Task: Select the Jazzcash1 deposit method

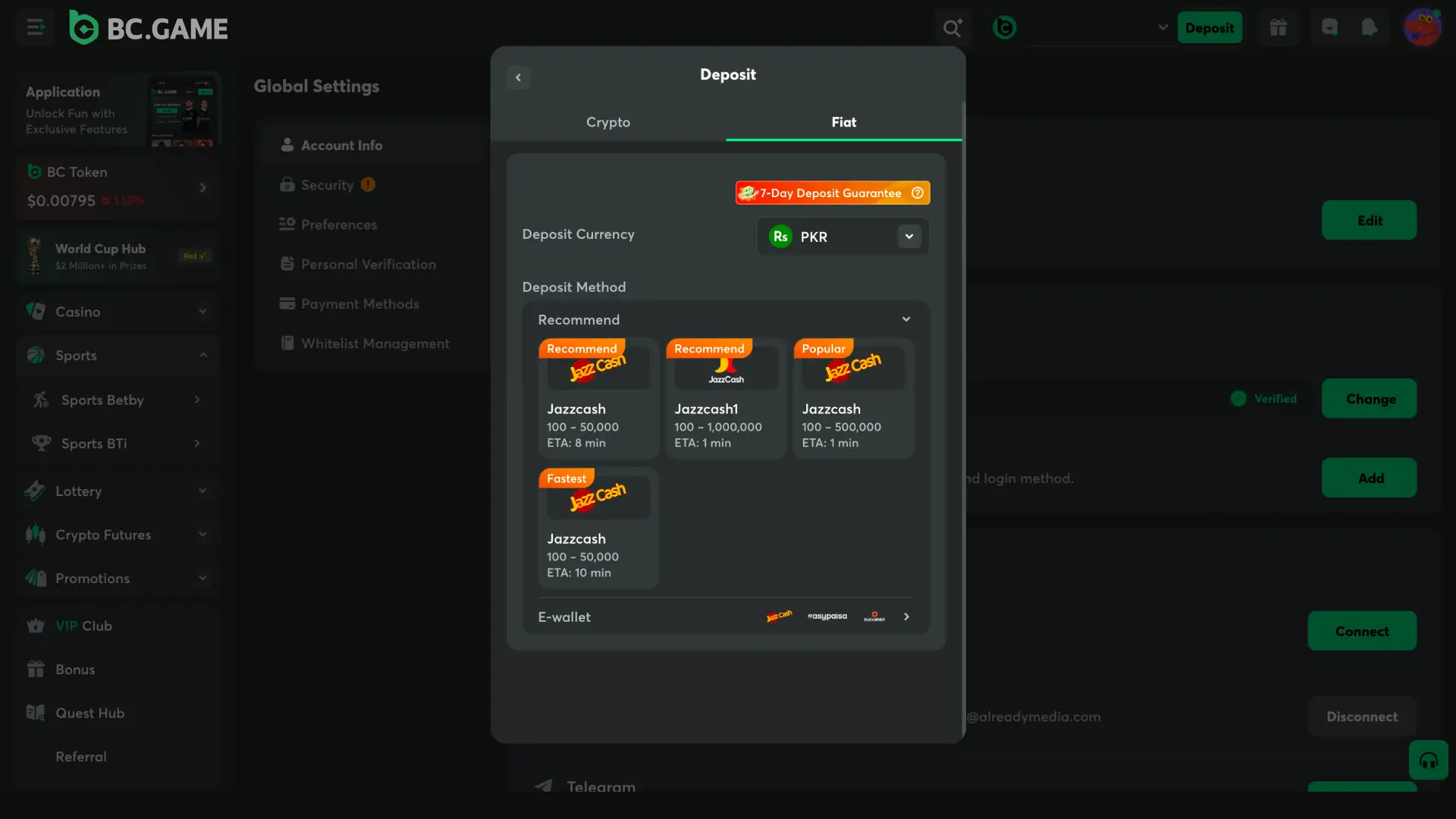Action: coord(726,398)
